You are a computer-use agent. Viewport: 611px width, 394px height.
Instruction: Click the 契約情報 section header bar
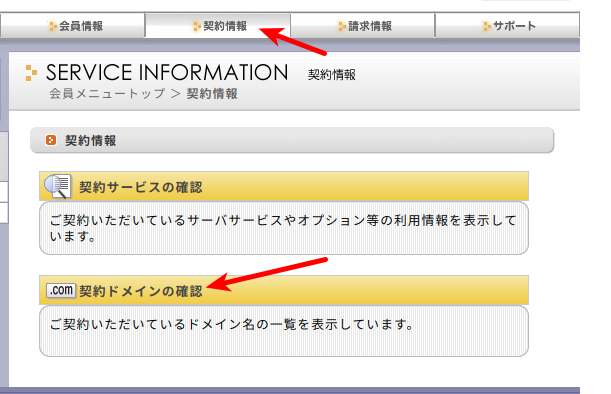(292, 140)
